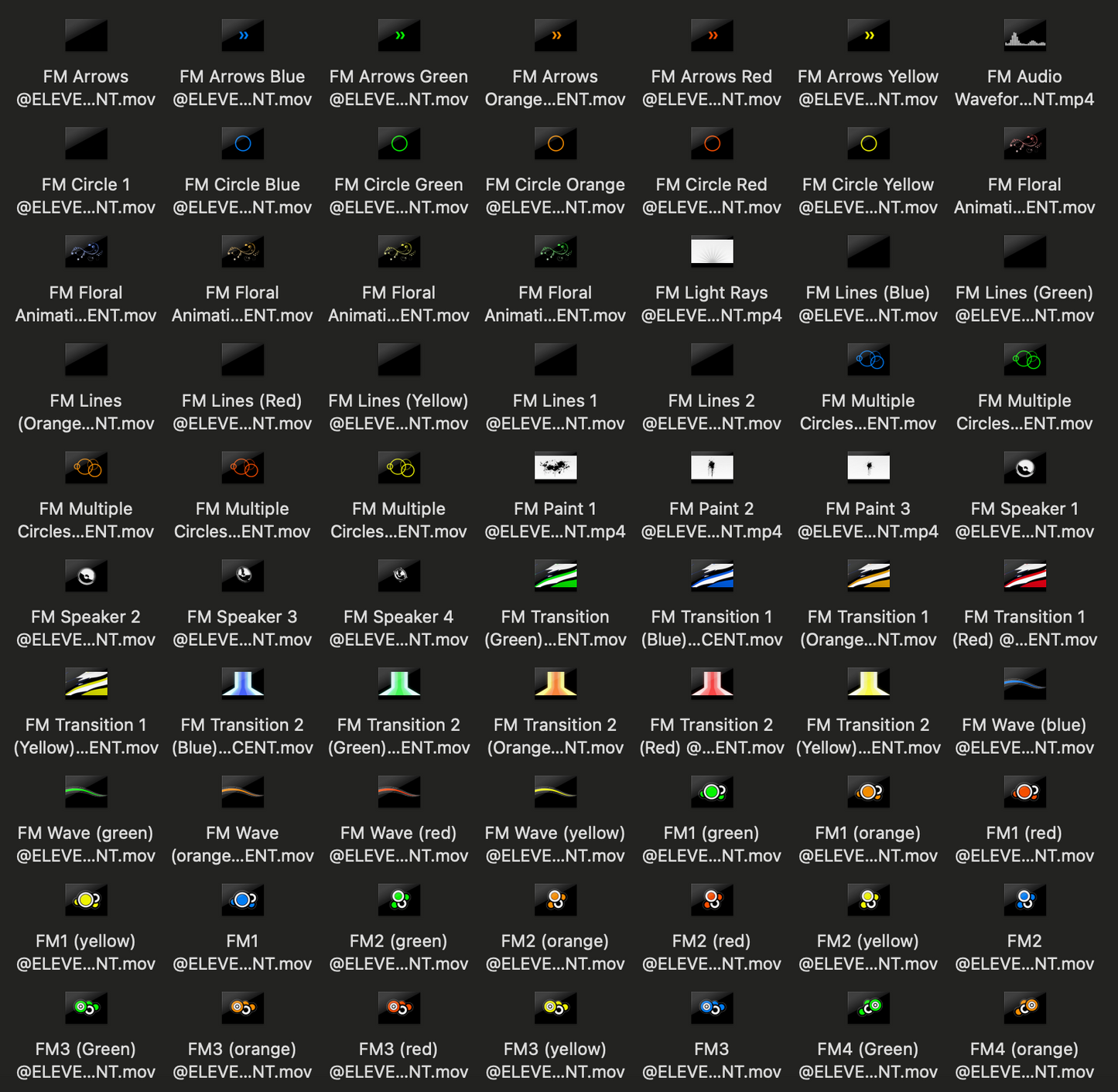1118x1092 pixels.
Task: Choose the FM Speaker 1 file icon
Action: click(1024, 468)
